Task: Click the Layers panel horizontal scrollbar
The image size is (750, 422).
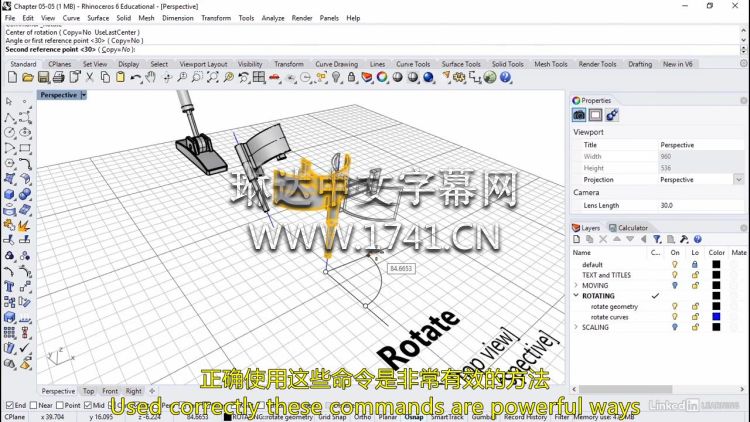Action: tap(626, 389)
